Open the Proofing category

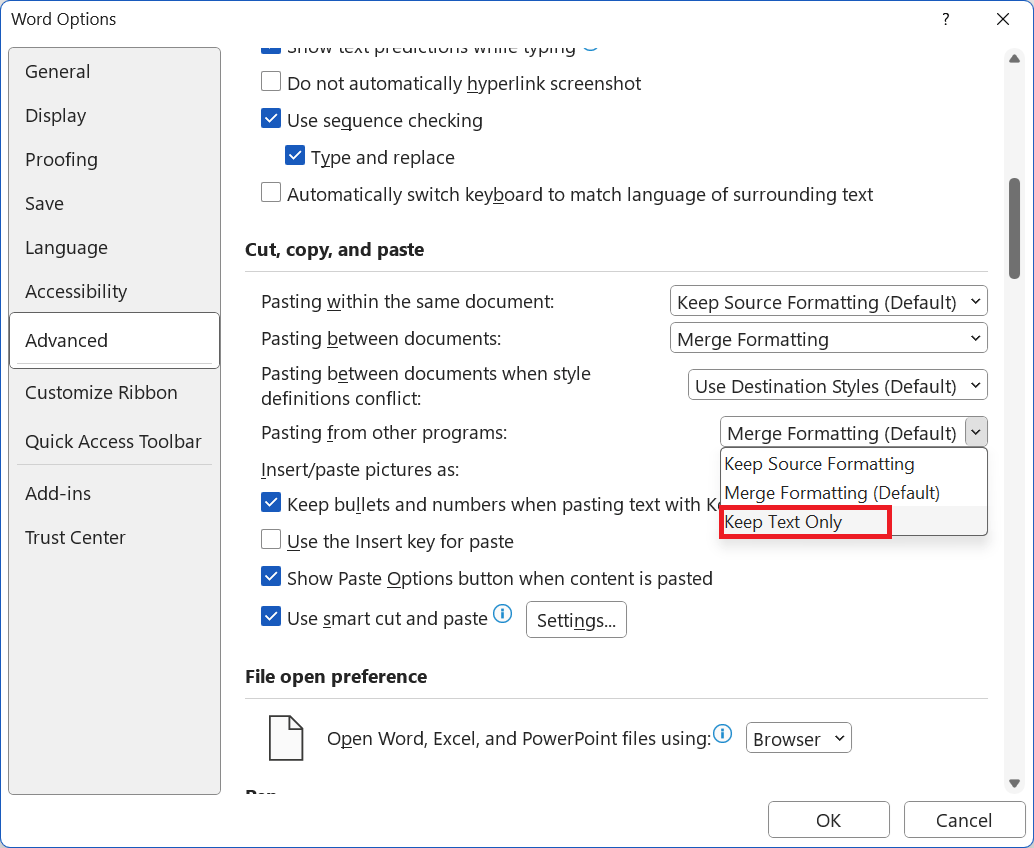(x=115, y=160)
